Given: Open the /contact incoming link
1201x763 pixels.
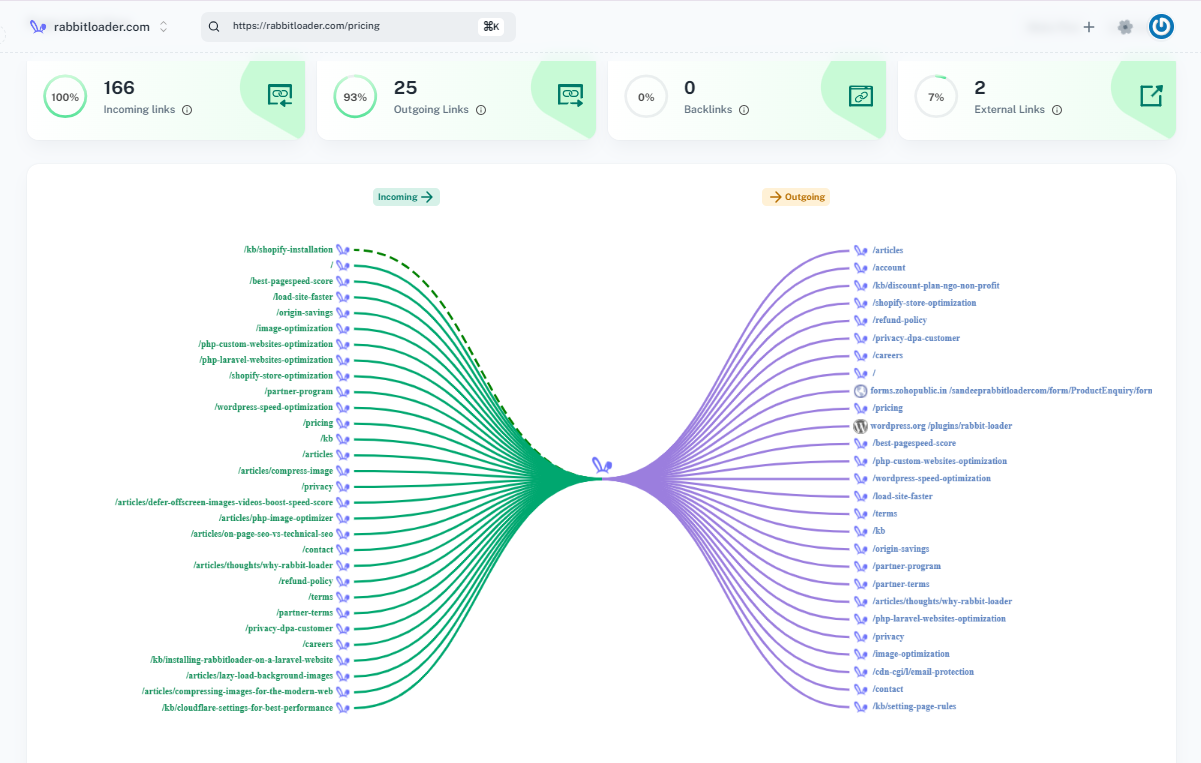Looking at the screenshot, I should [319, 549].
